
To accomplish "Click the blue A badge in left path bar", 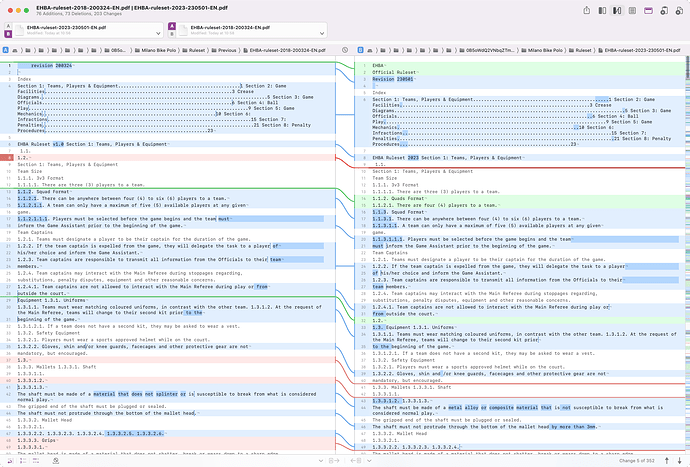I will 5,50.
